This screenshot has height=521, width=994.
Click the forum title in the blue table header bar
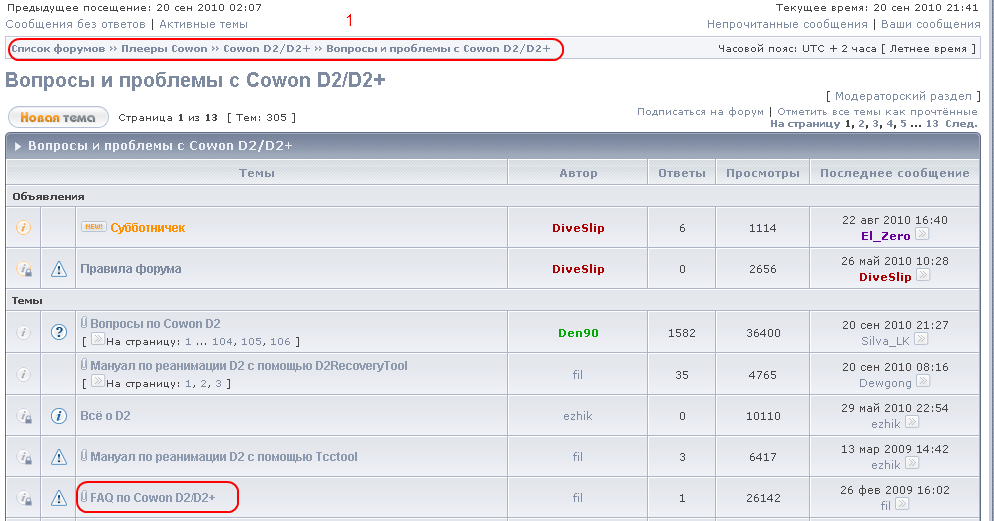pos(160,146)
